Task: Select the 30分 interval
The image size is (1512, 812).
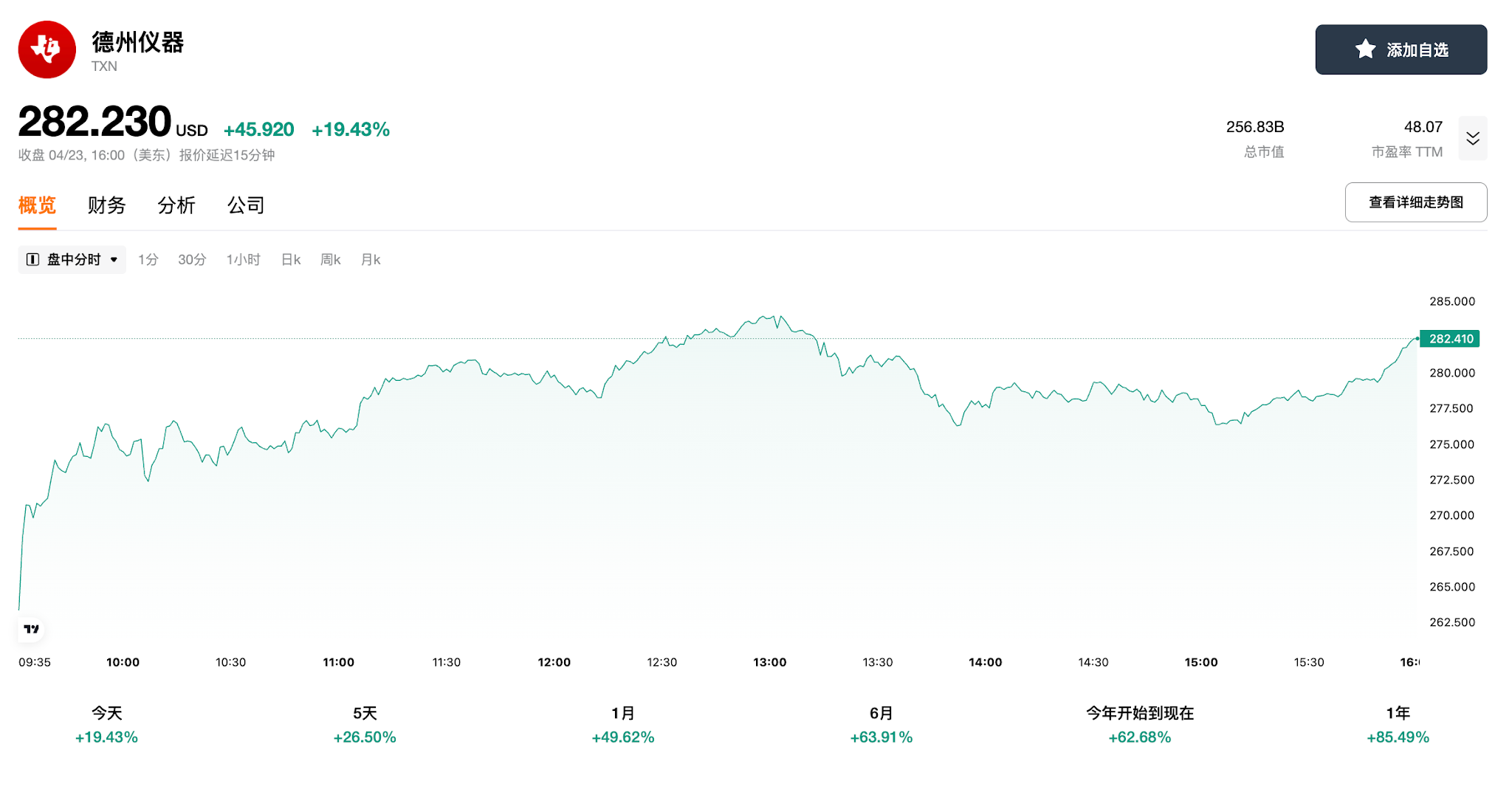Action: tap(192, 259)
